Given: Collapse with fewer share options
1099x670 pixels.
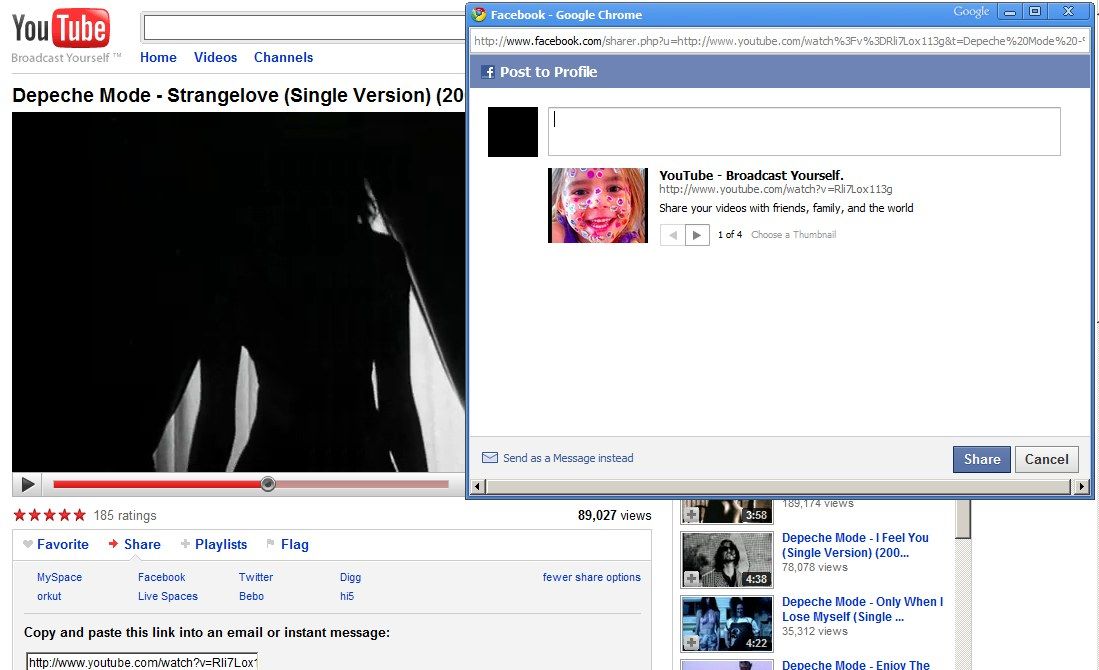Looking at the screenshot, I should (x=592, y=577).
